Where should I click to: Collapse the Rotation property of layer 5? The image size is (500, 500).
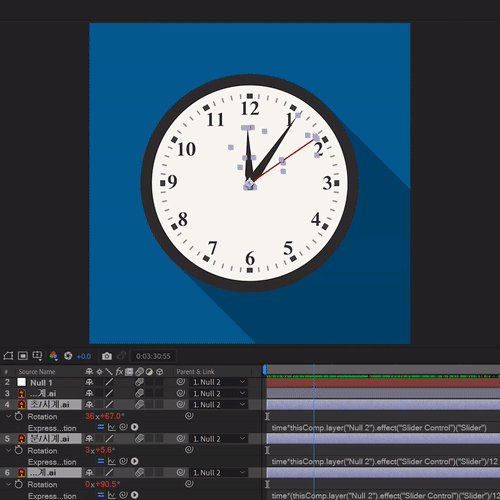click(x=9, y=450)
